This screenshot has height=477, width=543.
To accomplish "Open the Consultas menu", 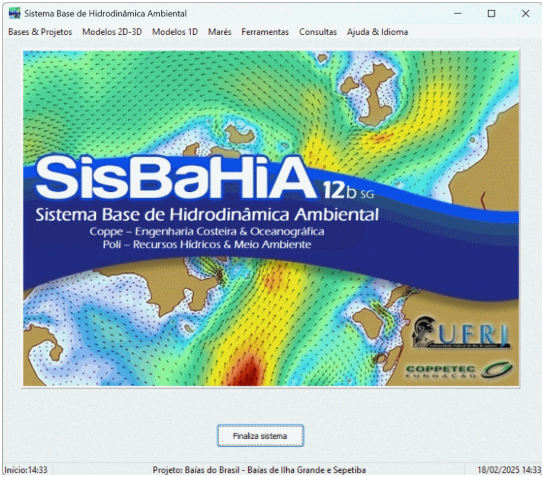I will click(x=318, y=32).
